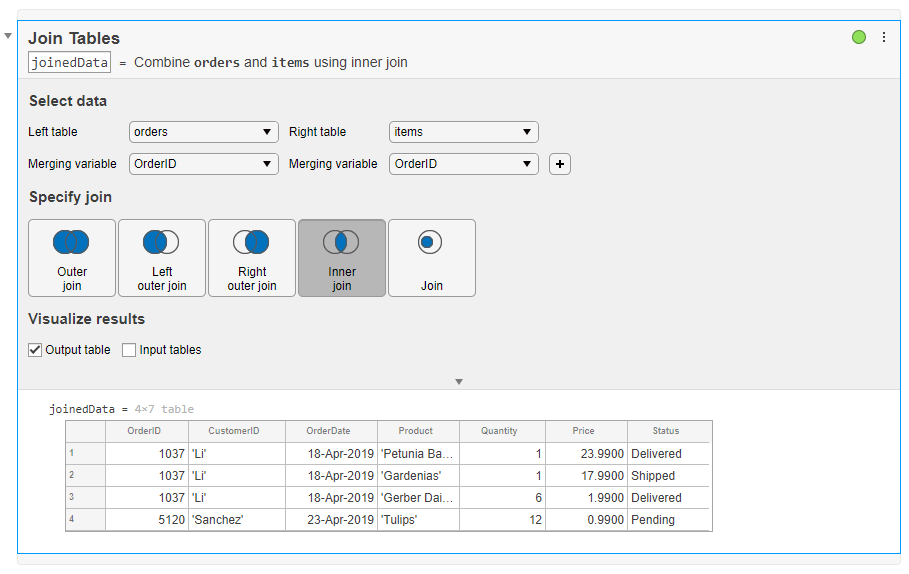Select the quantity 6 cell

pos(502,498)
